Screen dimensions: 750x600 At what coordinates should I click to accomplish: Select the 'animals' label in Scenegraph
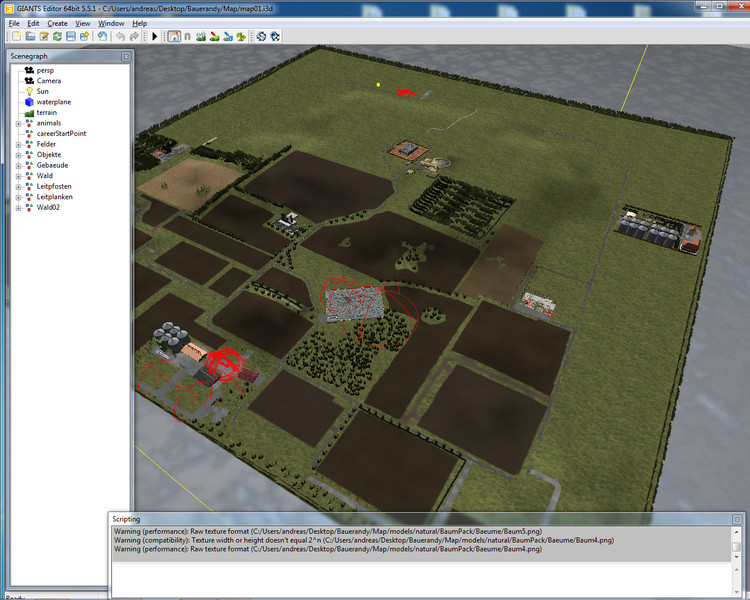tap(49, 123)
